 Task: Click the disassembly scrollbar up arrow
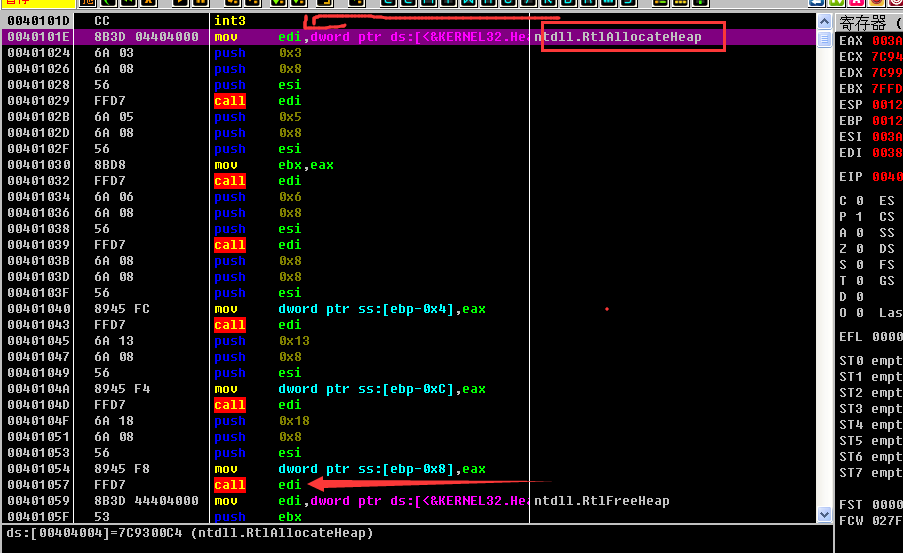click(x=824, y=21)
